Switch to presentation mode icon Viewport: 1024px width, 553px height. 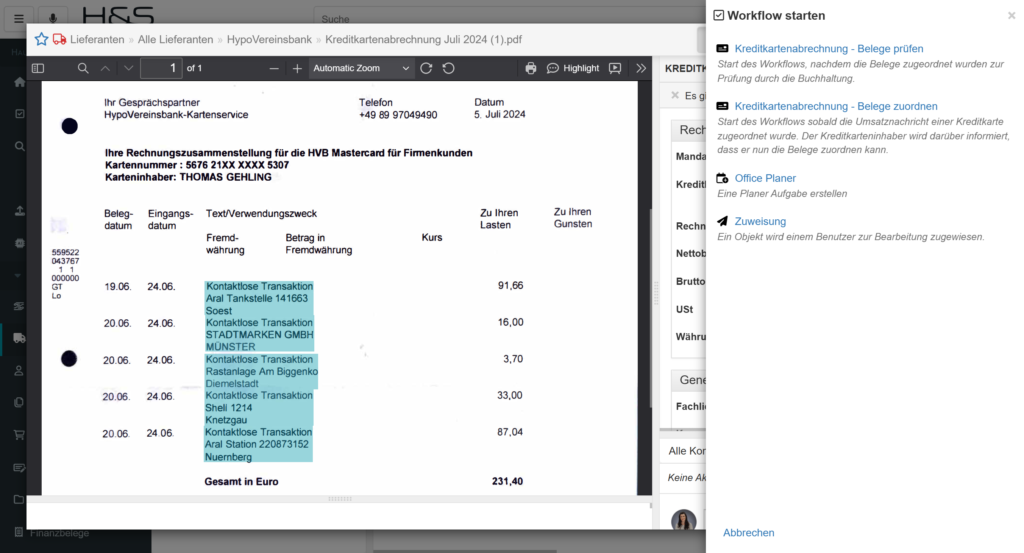(x=615, y=68)
